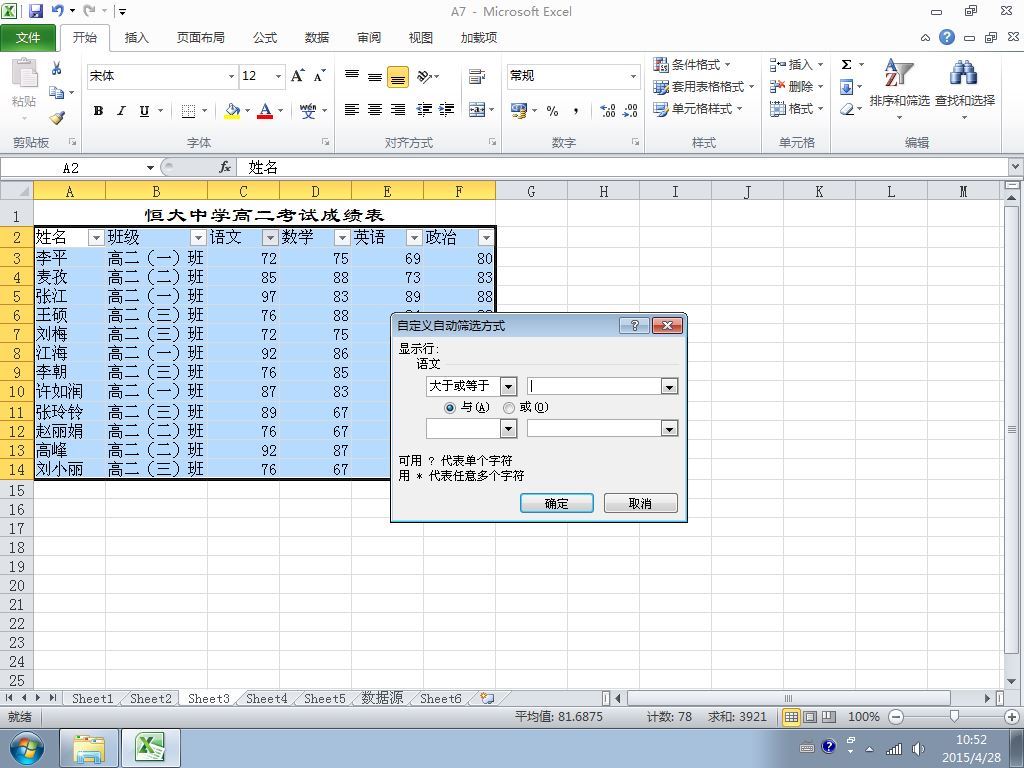Open the 数学 column filter arrow
This screenshot has width=1024, height=768.
click(x=342, y=238)
